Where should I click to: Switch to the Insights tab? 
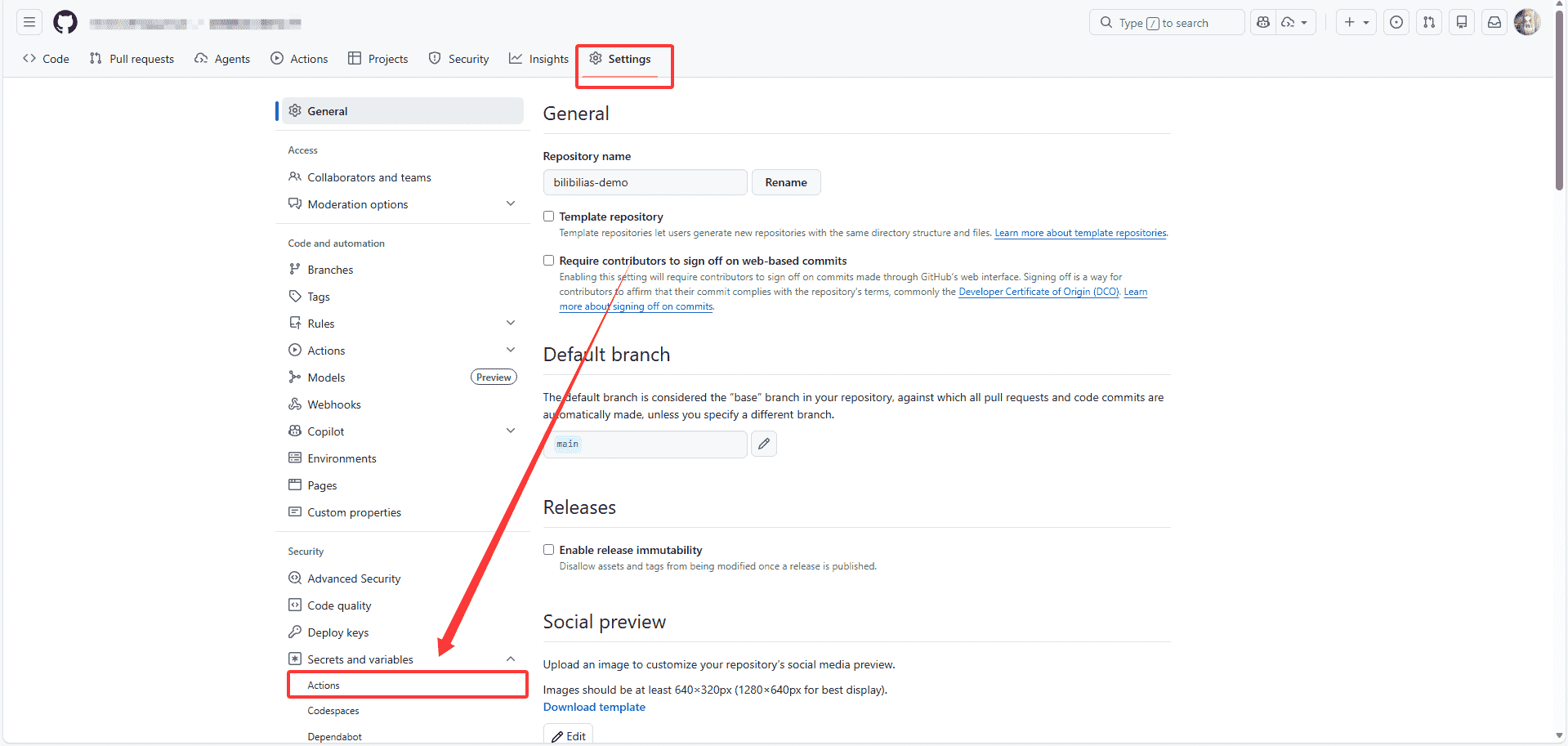539,59
